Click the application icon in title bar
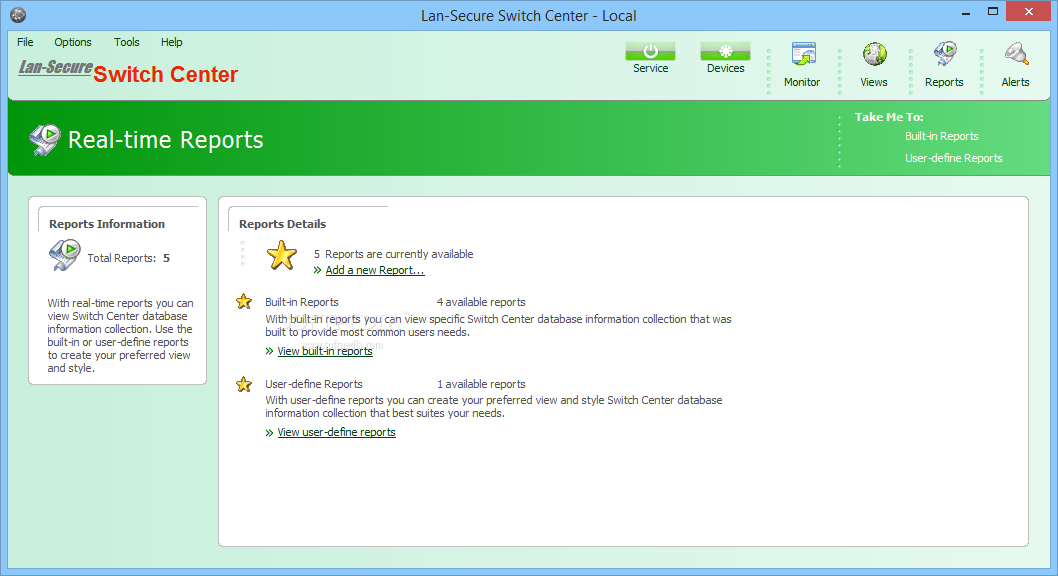This screenshot has width=1058, height=576. tap(18, 15)
